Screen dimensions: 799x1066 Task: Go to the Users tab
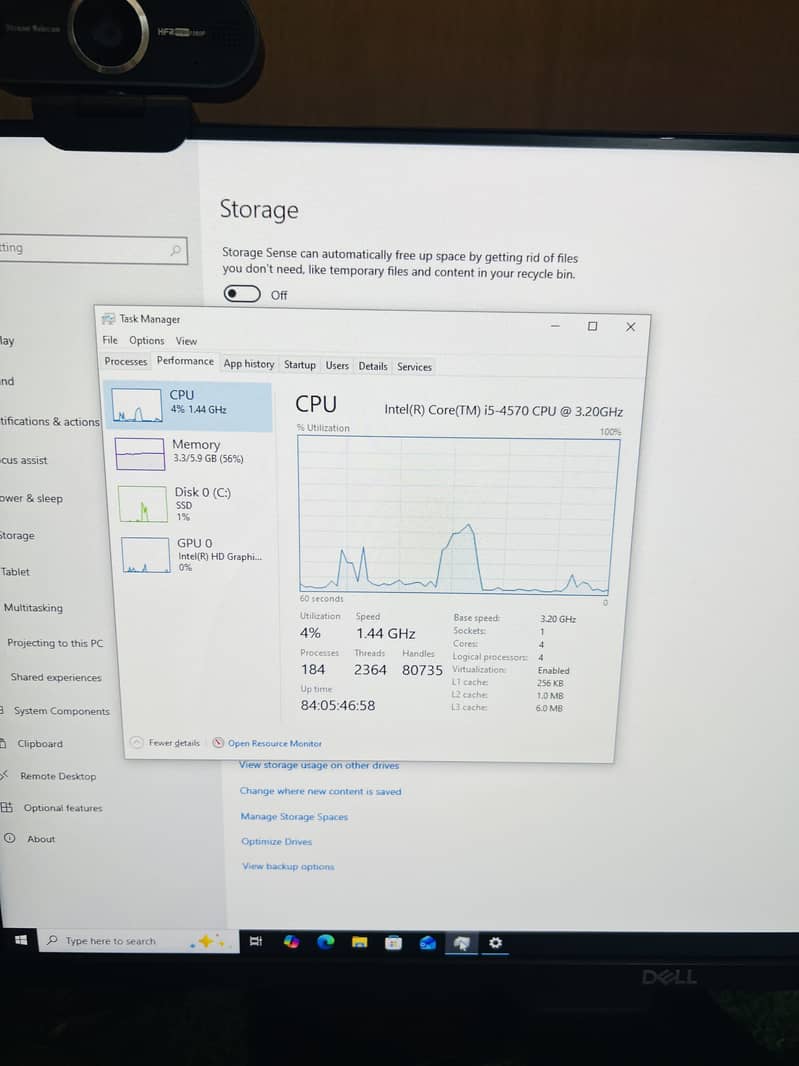(x=337, y=366)
